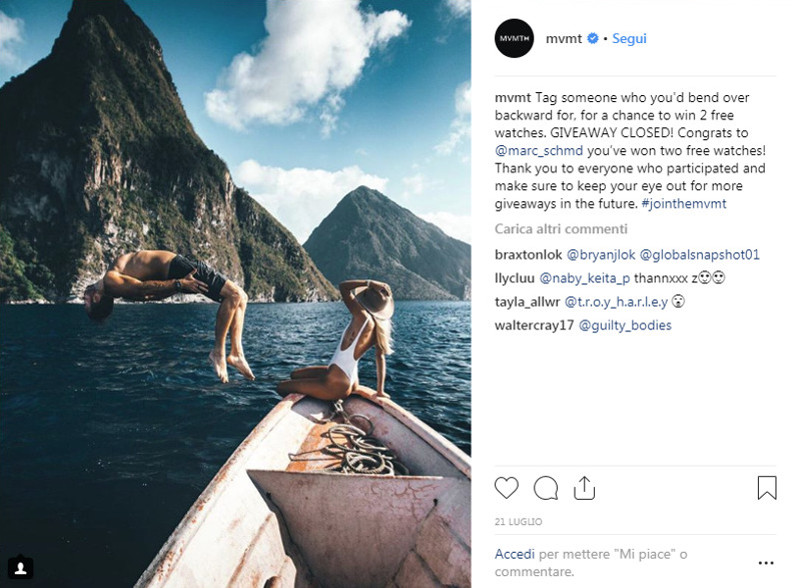The height and width of the screenshot is (588, 800).
Task: Open braxtonlok's profile from the comments
Action: pos(528,255)
